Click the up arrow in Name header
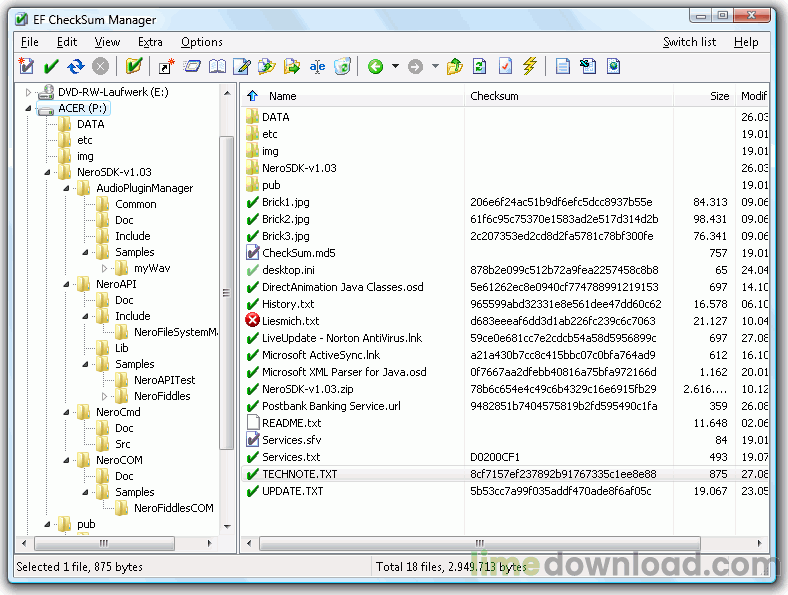Image resolution: width=788 pixels, height=595 pixels. click(252, 95)
